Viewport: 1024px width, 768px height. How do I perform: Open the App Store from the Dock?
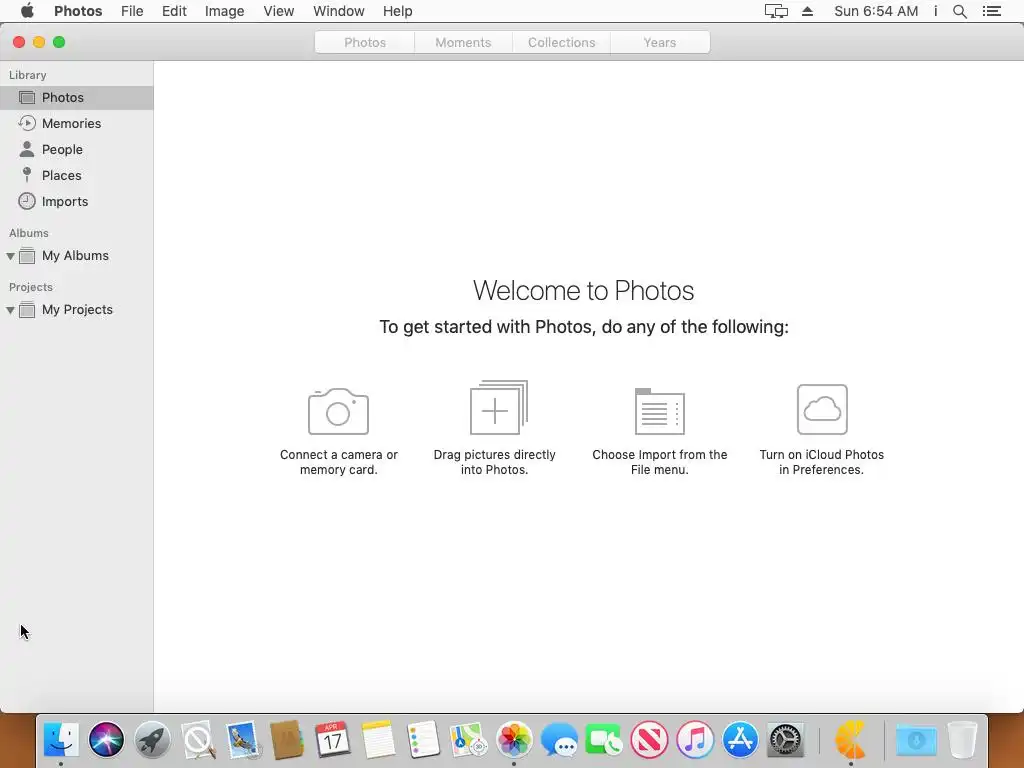click(x=740, y=740)
